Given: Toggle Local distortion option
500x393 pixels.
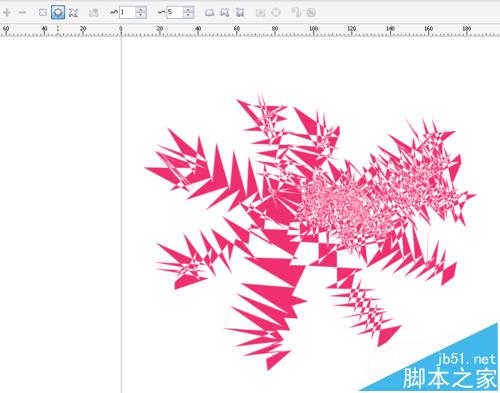Looking at the screenshot, I should pyautogui.click(x=240, y=13).
